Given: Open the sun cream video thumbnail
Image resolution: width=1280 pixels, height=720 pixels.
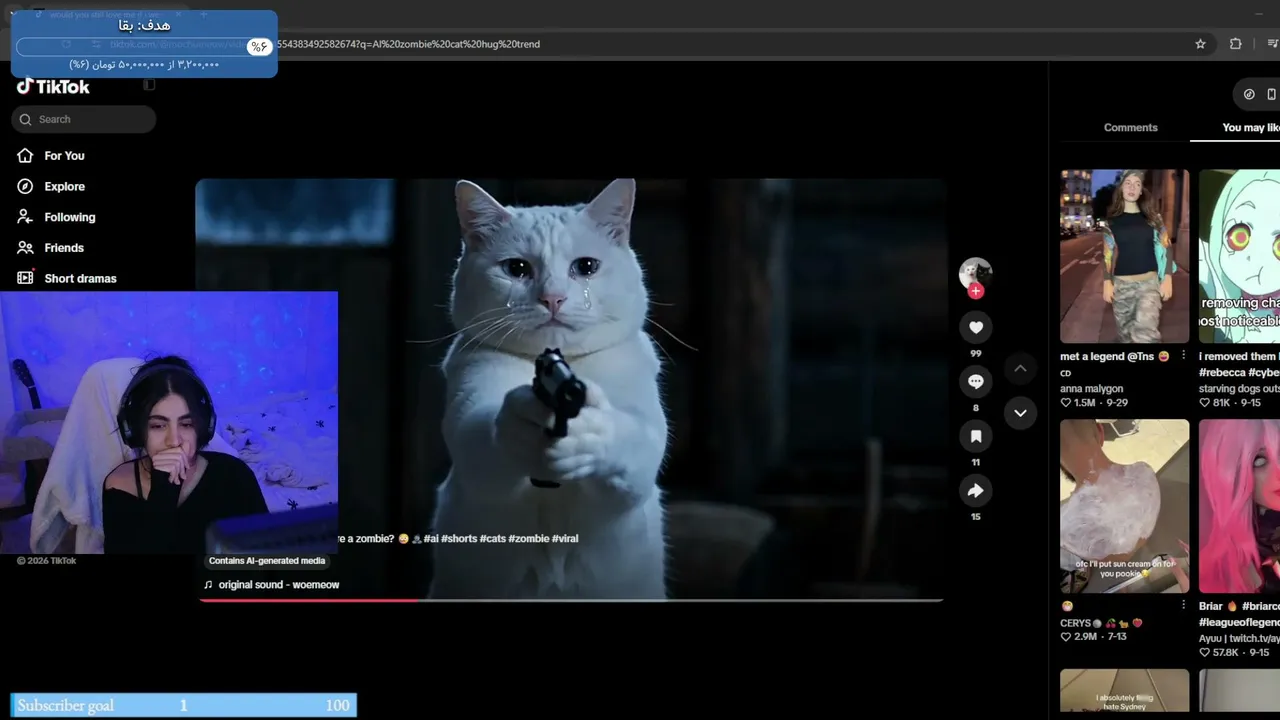Looking at the screenshot, I should 1125,506.
